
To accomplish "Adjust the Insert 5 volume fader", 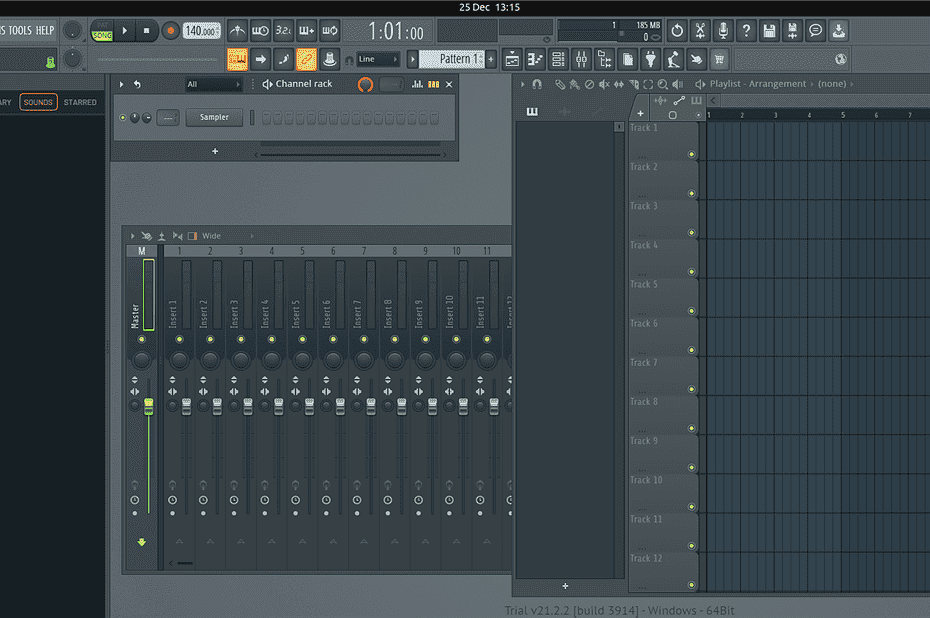I will pyautogui.click(x=309, y=406).
